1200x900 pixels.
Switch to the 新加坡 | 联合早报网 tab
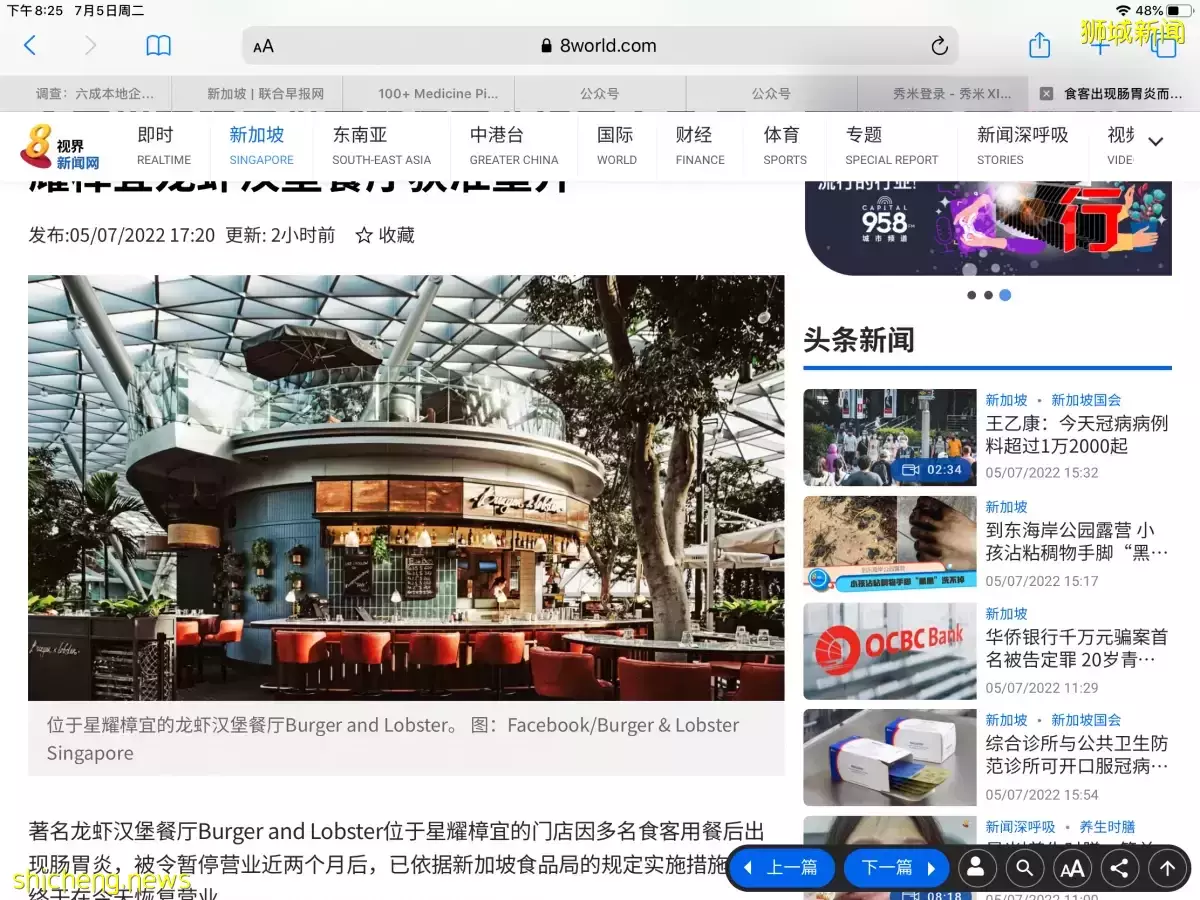coord(265,94)
